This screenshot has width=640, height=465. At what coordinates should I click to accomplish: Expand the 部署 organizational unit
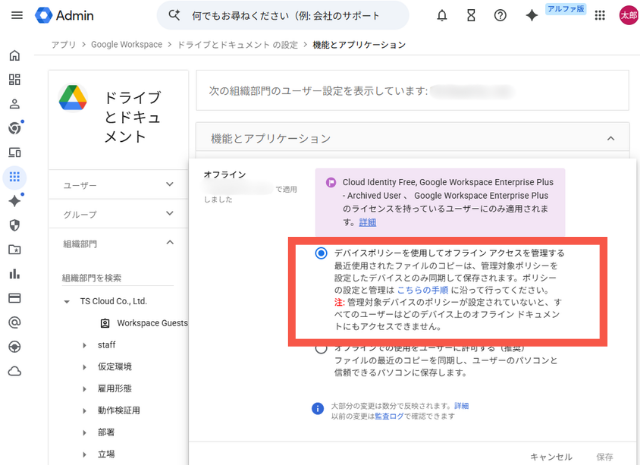point(84,432)
